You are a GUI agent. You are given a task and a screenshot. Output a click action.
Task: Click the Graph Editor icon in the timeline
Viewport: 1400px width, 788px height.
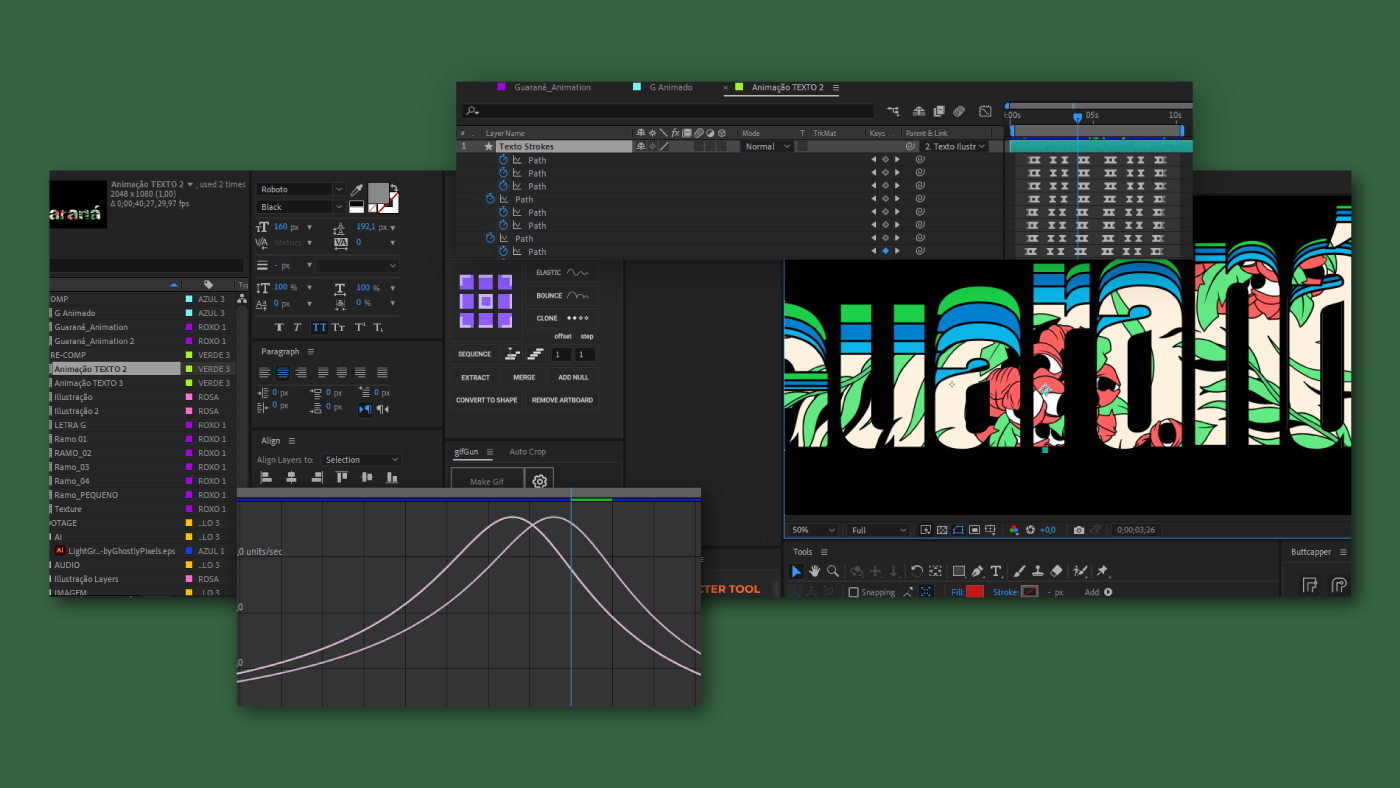tap(985, 111)
